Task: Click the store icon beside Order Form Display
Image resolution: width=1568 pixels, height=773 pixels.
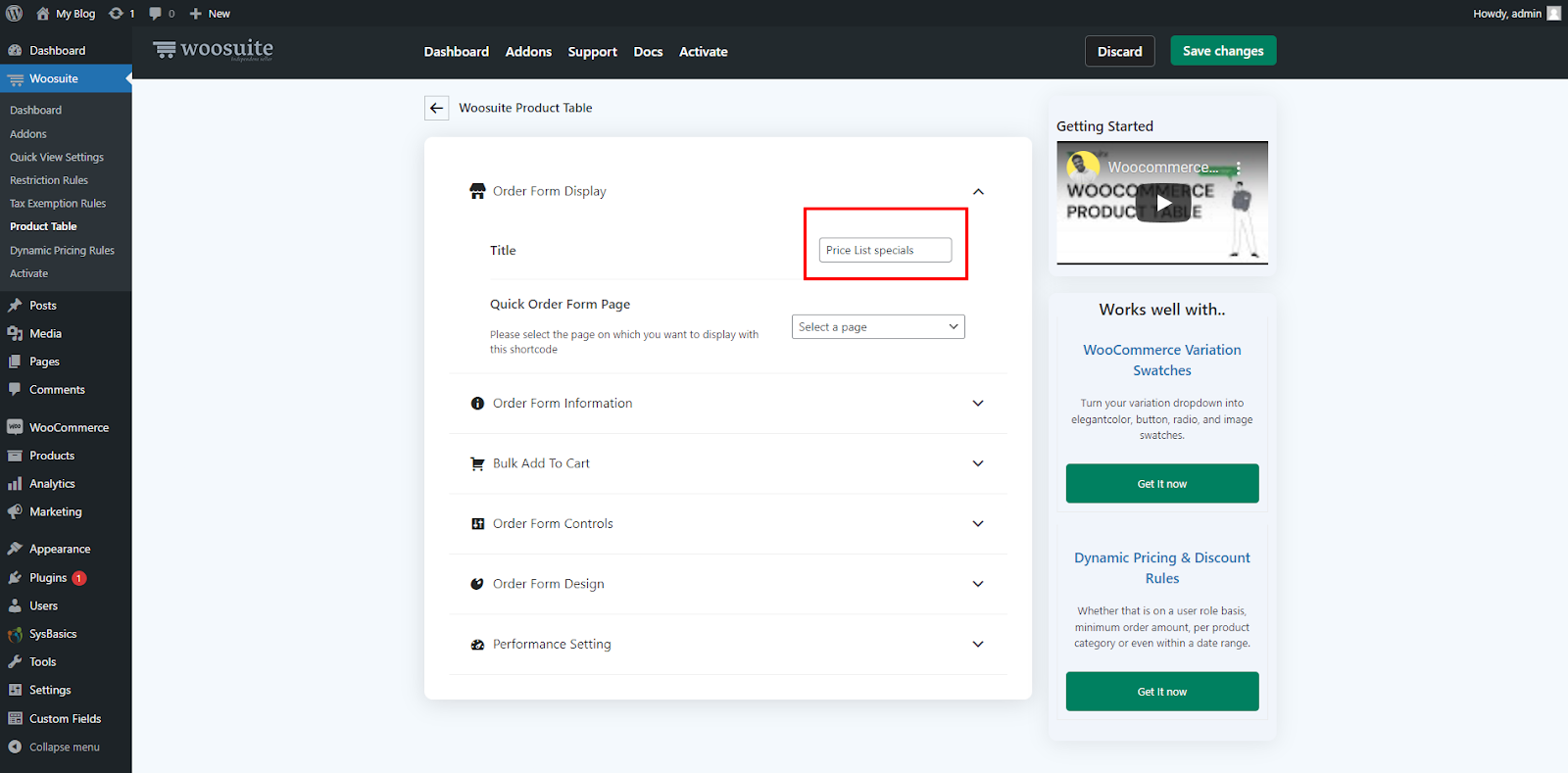Action: pyautogui.click(x=477, y=191)
